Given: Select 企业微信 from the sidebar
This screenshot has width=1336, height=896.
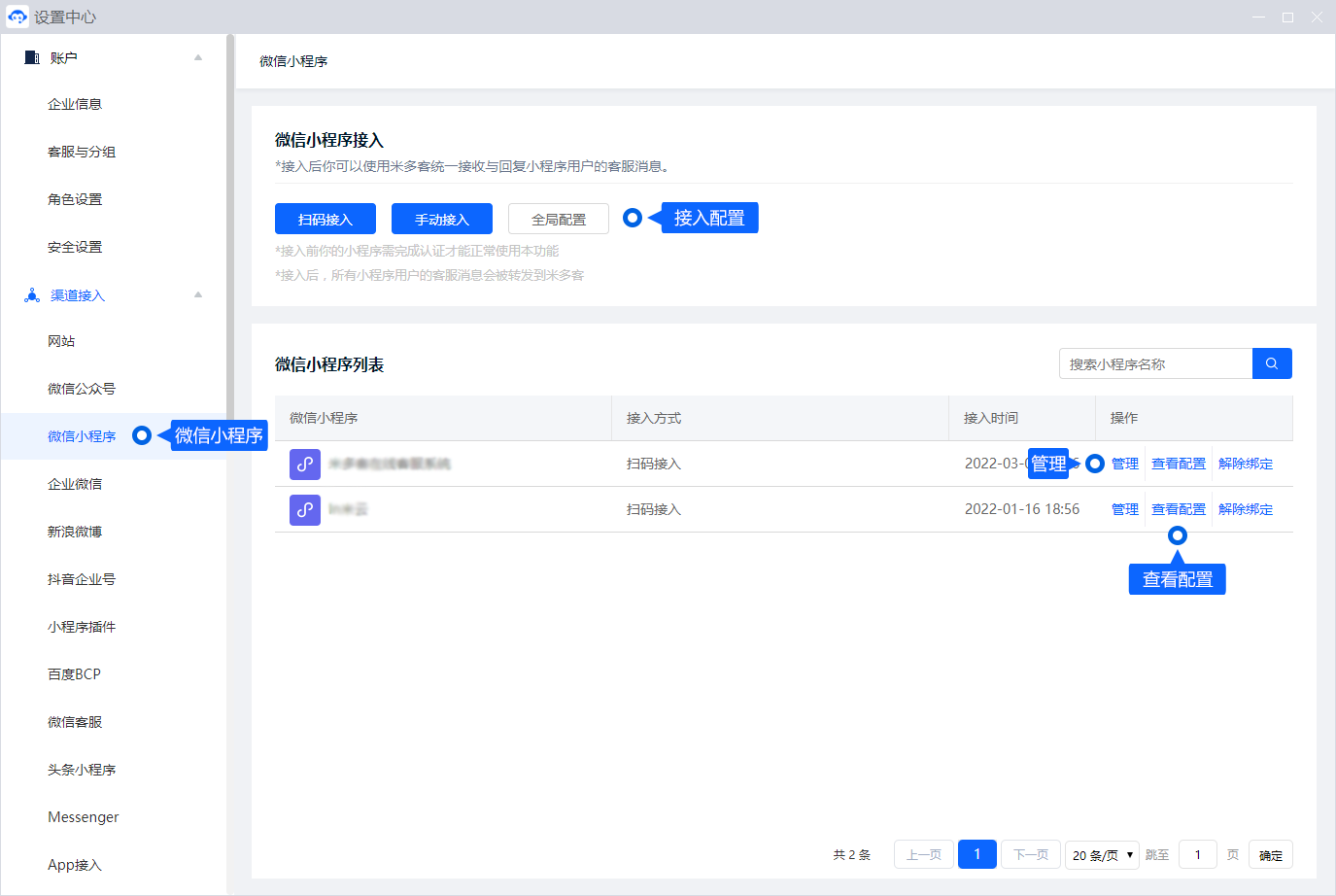Looking at the screenshot, I should [x=75, y=484].
